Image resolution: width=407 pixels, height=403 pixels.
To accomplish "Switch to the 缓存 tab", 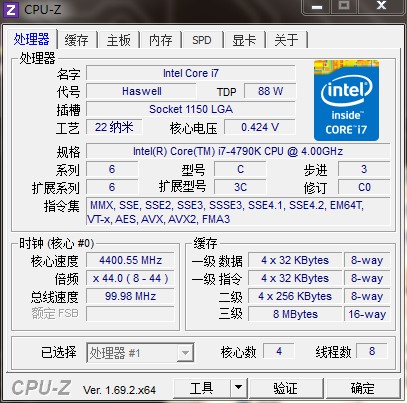I will tap(76, 40).
